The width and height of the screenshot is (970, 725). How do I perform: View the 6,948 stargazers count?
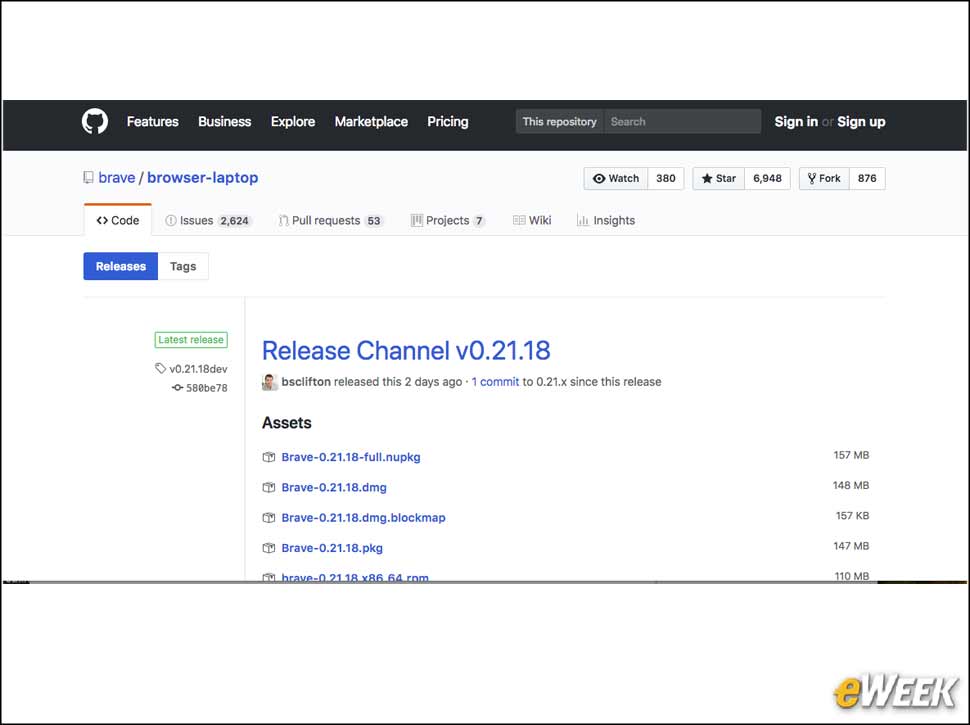[x=767, y=178]
